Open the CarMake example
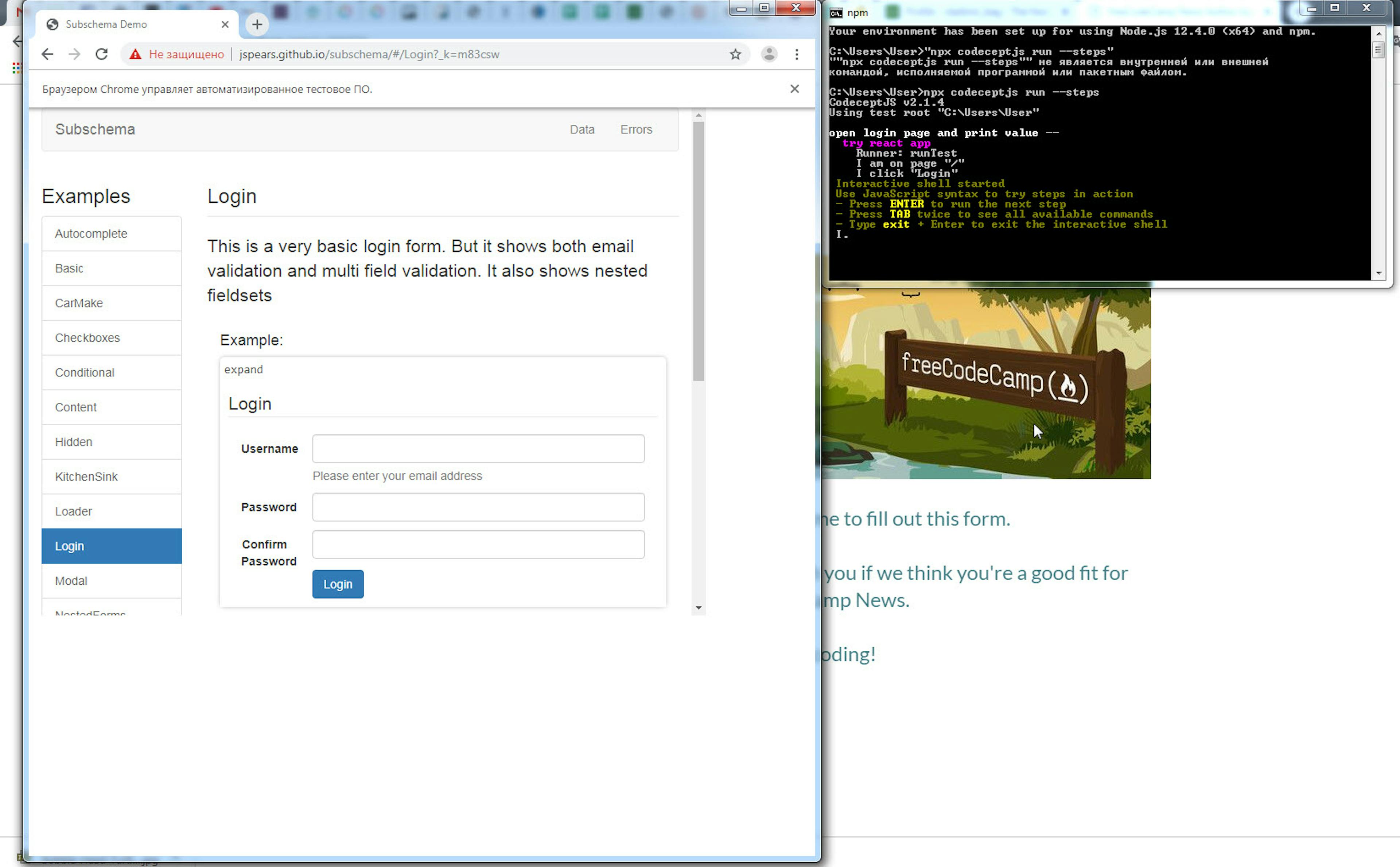Image resolution: width=1400 pixels, height=867 pixels. [112, 303]
